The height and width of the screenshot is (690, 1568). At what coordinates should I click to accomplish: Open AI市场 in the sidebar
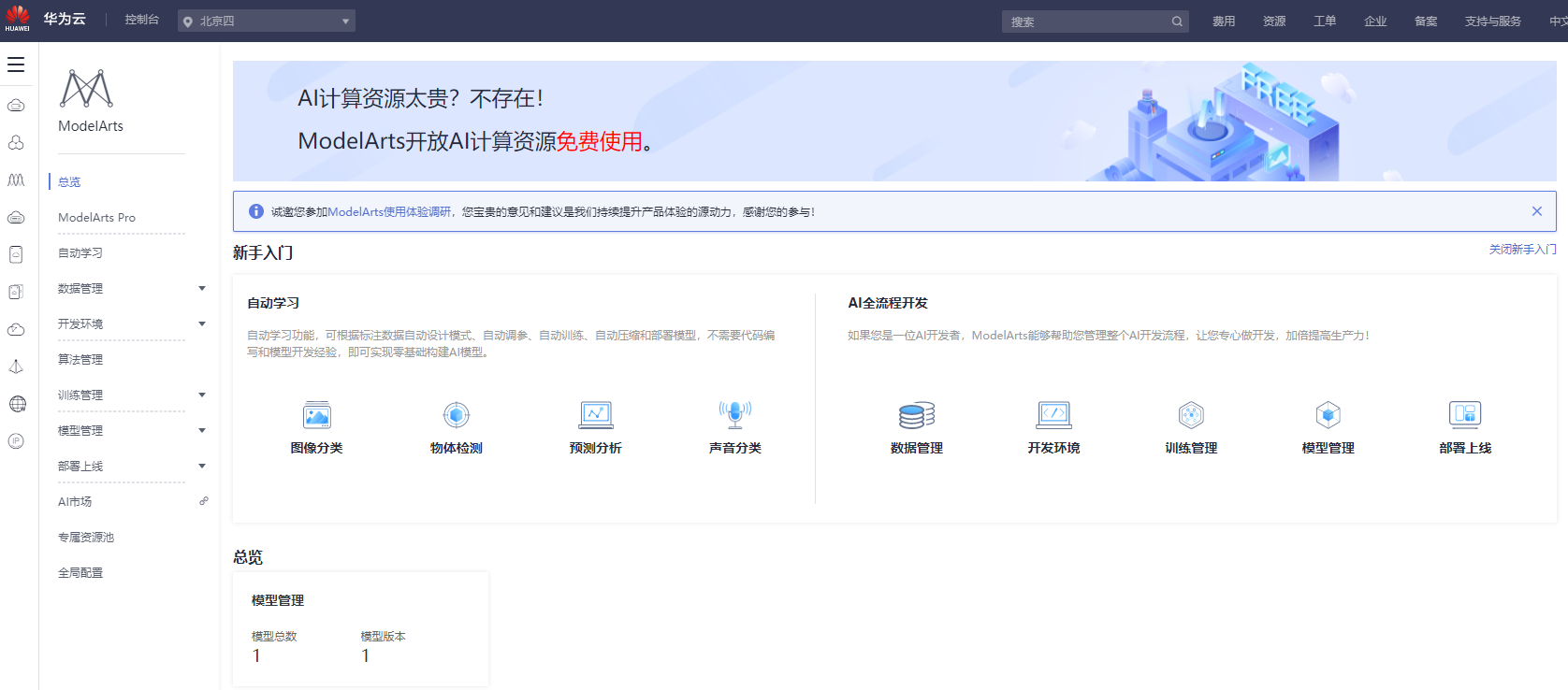[75, 501]
